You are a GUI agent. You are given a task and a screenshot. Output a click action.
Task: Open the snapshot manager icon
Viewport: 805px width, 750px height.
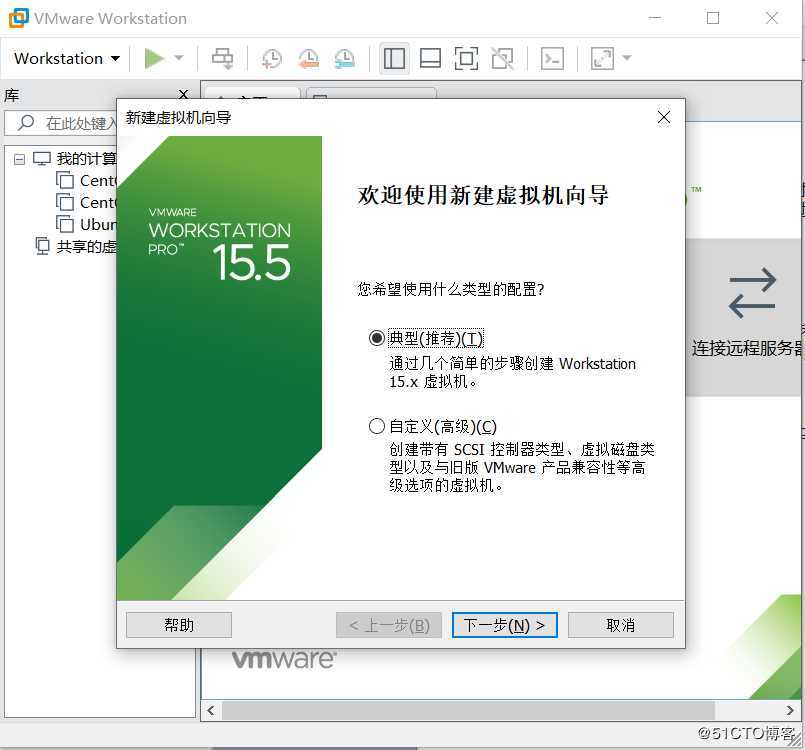pos(344,59)
